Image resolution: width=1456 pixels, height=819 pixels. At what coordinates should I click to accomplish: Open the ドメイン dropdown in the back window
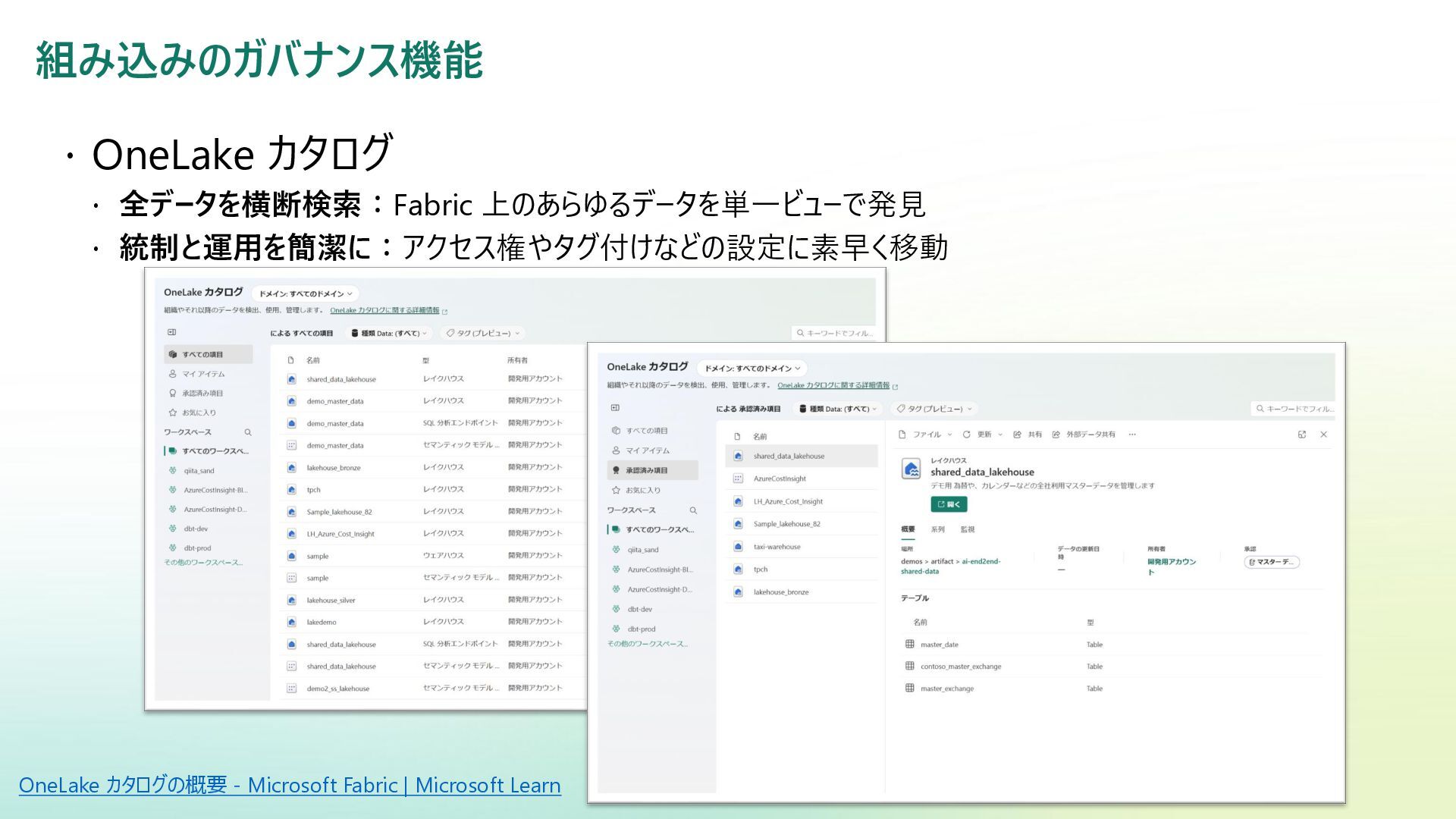coord(306,293)
